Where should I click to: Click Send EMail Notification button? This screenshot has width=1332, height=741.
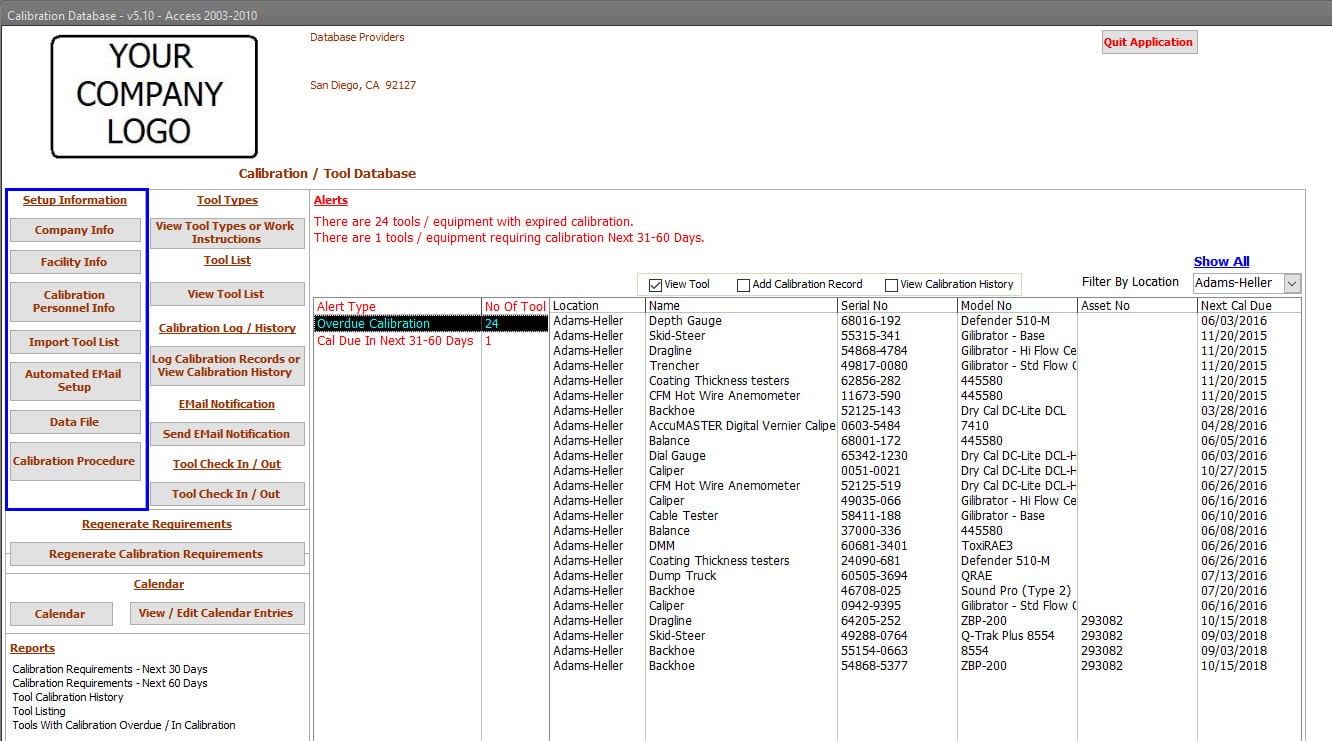coord(227,434)
